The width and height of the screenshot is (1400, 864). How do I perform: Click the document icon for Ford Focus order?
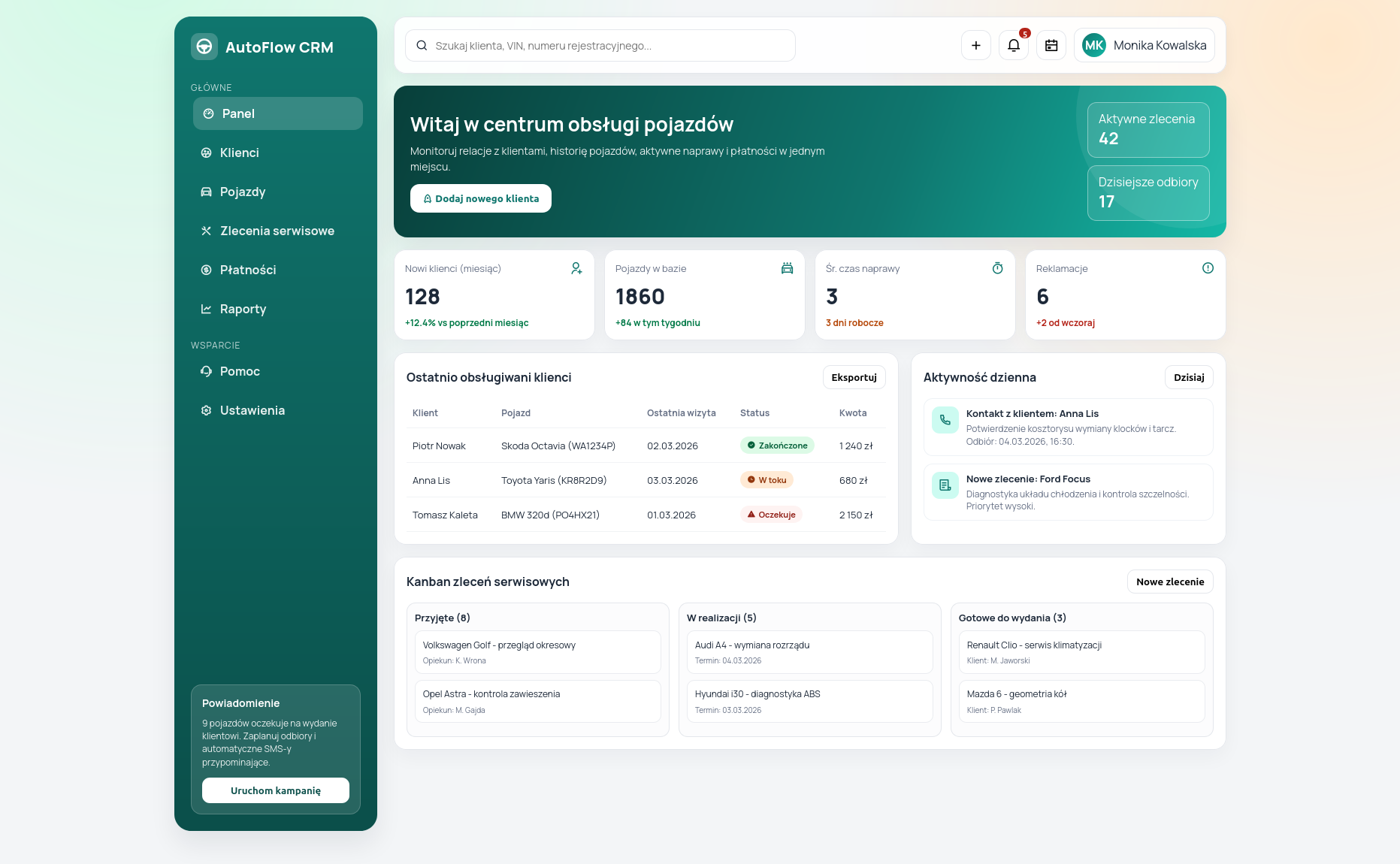(x=945, y=485)
